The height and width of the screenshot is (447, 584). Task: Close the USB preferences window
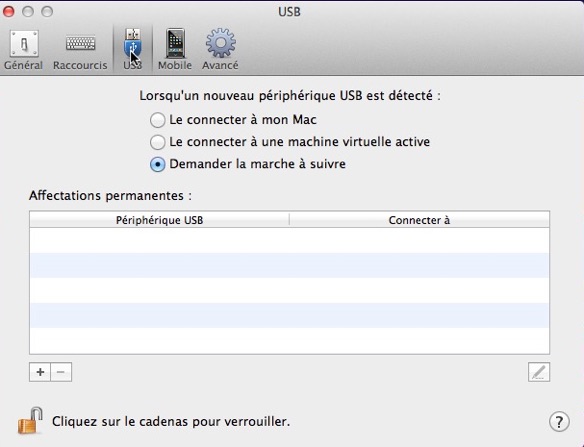pyautogui.click(x=9, y=12)
